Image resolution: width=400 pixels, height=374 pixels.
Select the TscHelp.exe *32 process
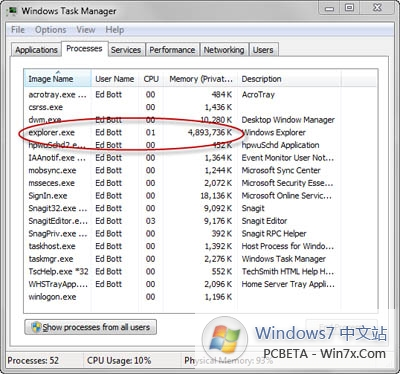coord(200,272)
